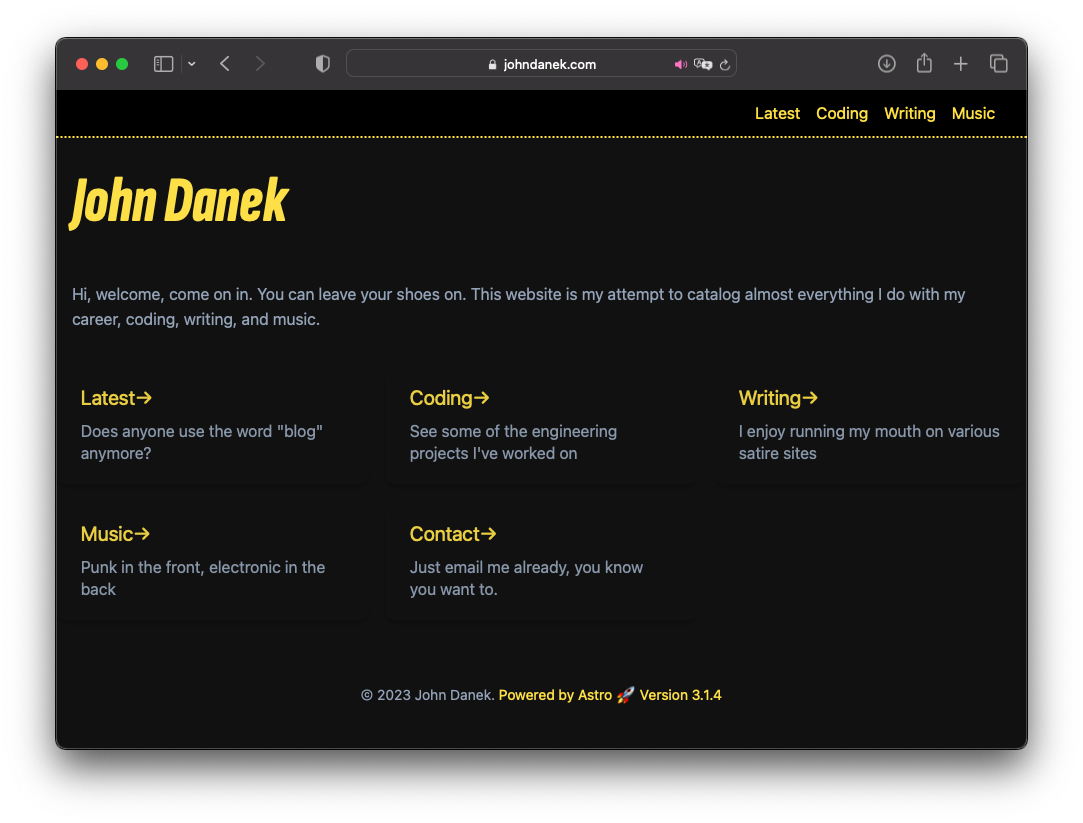This screenshot has height=823, width=1083.
Task: Open the share menu
Action: pyautogui.click(x=923, y=63)
